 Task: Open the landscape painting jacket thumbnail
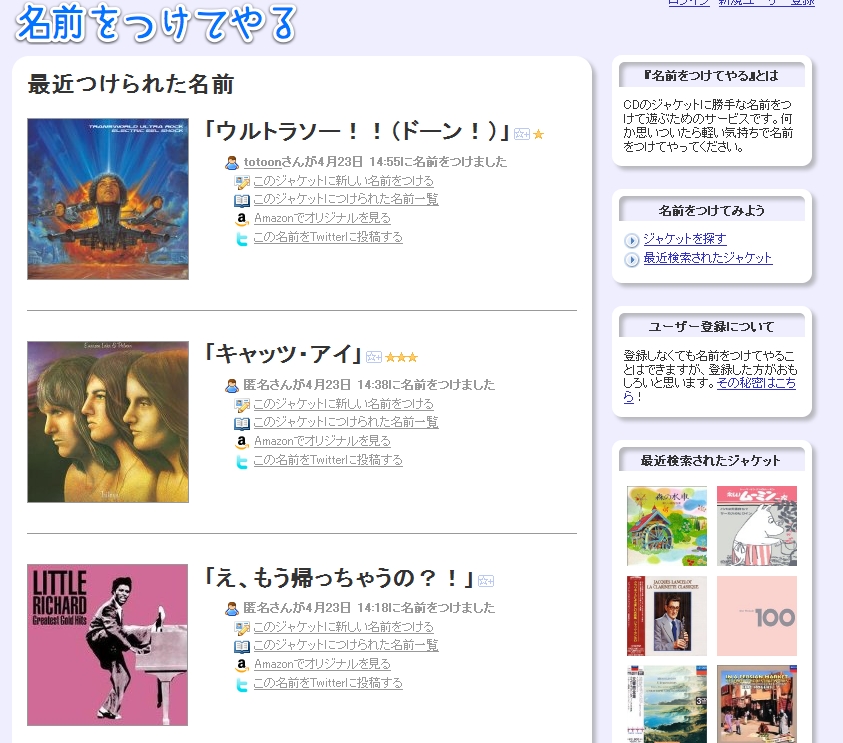(x=667, y=704)
